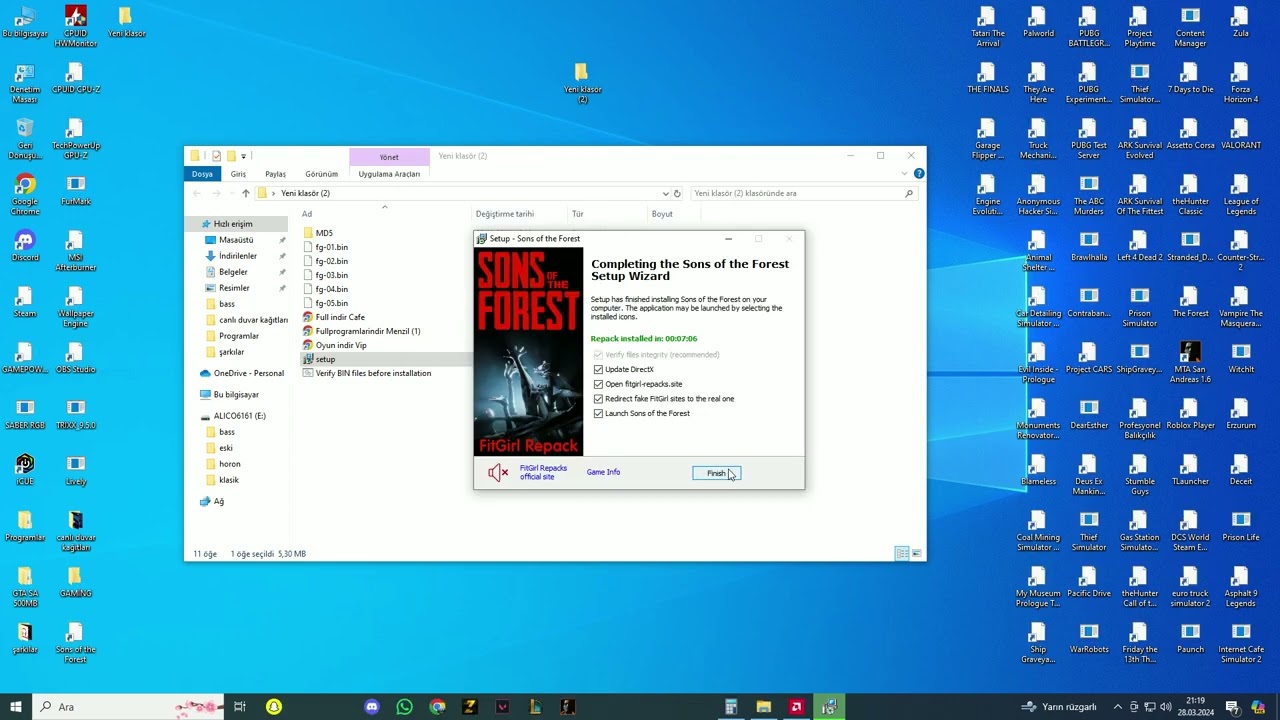Open the Uygulama Araçları ribbon tab
Viewport: 1280px width, 720px height.
[x=389, y=174]
